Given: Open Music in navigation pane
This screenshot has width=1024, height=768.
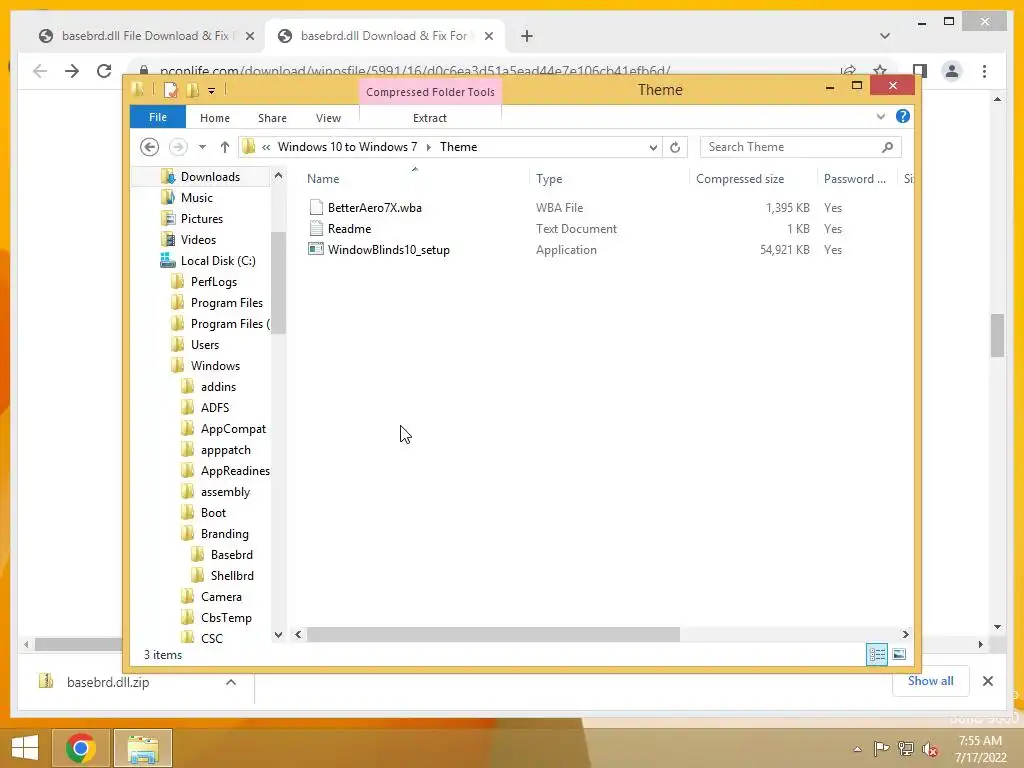Looking at the screenshot, I should pos(196,197).
